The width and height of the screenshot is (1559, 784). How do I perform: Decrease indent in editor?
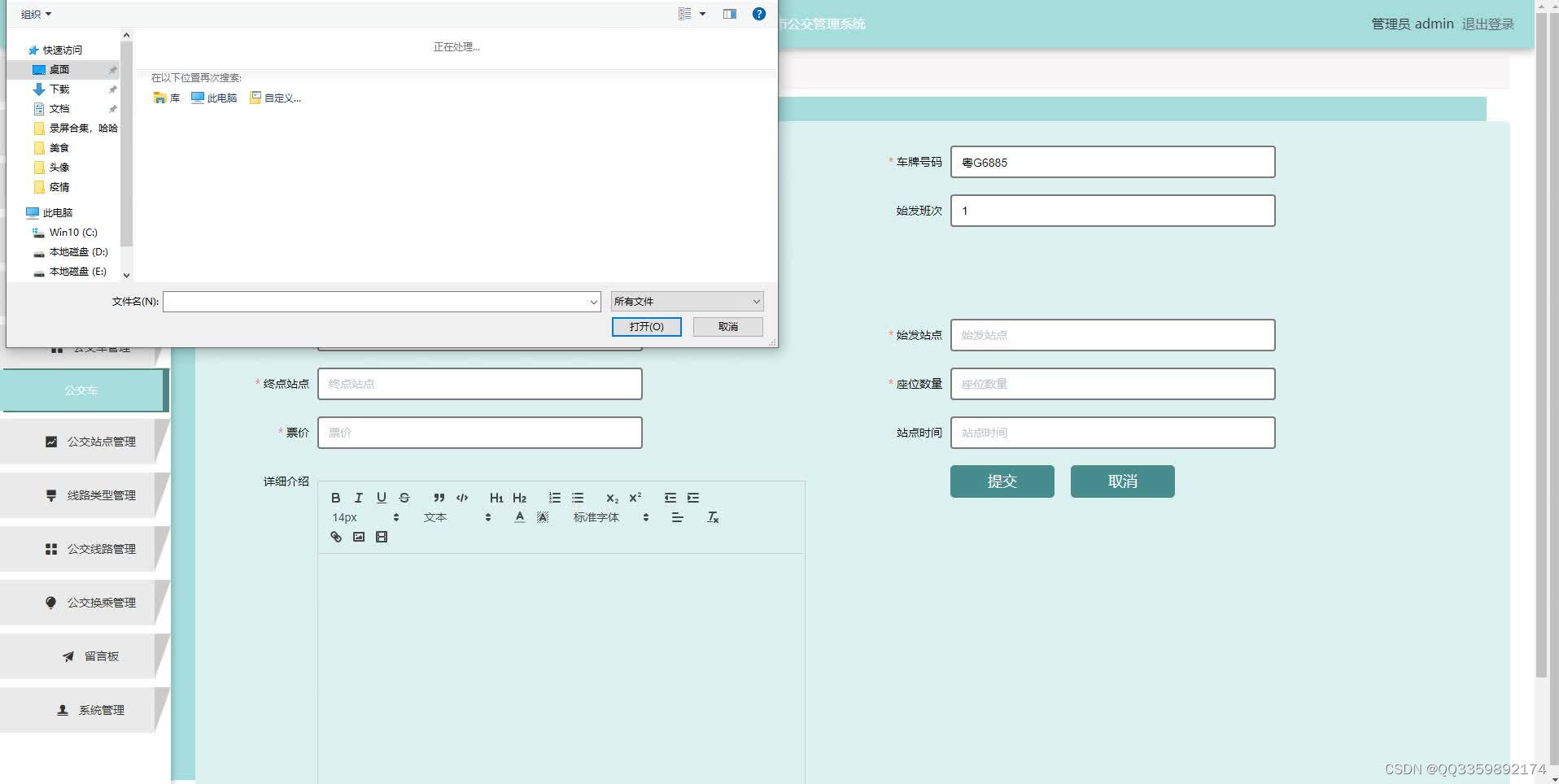670,498
